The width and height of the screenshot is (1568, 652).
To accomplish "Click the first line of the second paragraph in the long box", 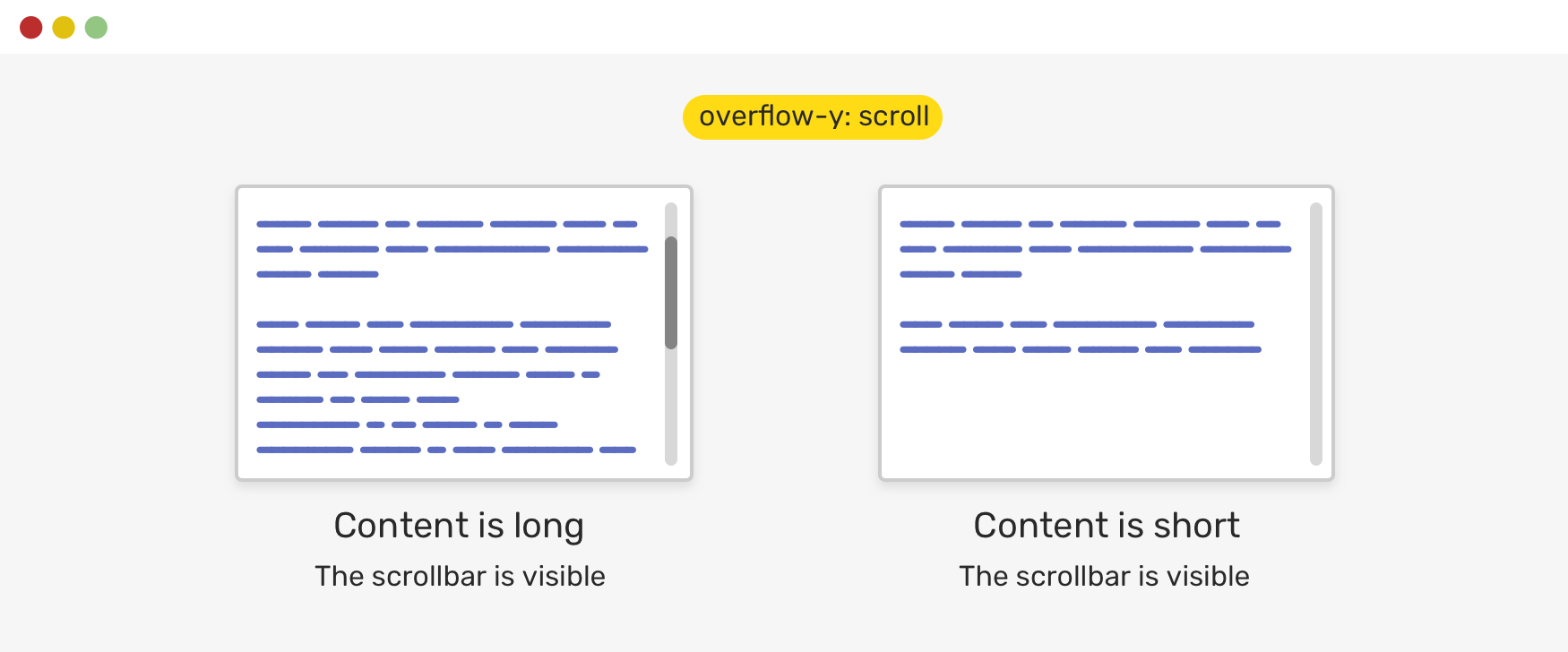I will tap(434, 324).
